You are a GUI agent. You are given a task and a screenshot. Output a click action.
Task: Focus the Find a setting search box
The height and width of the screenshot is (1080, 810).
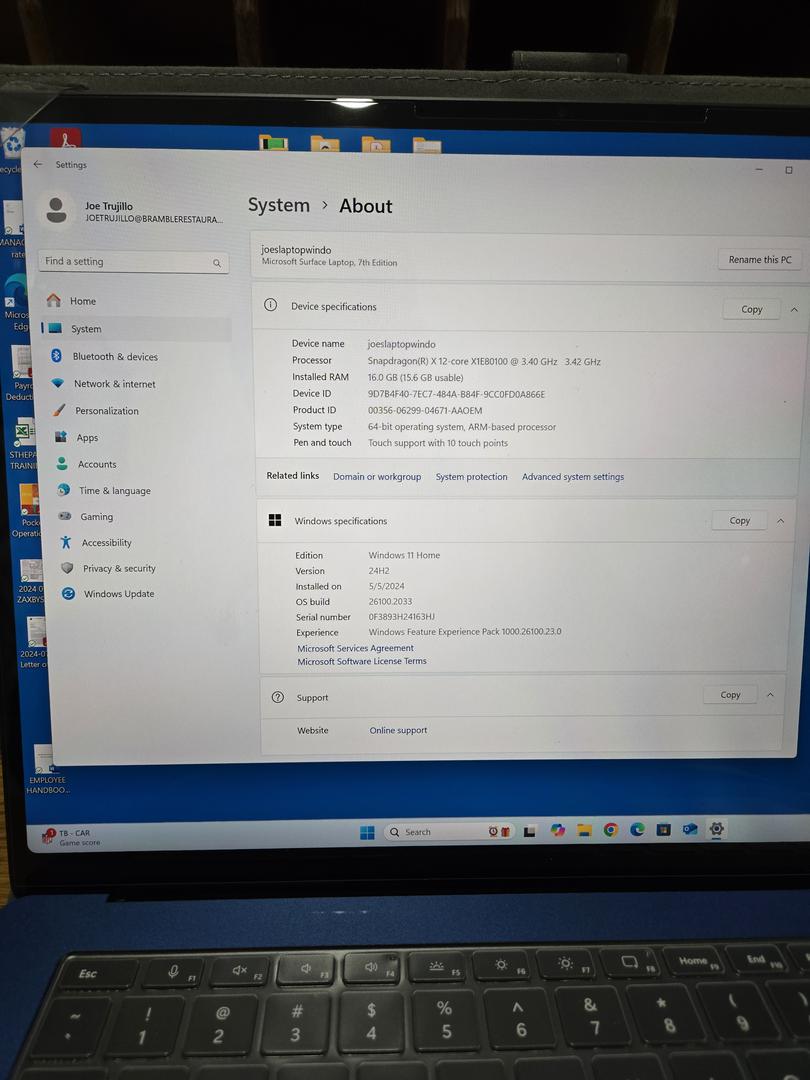point(134,262)
